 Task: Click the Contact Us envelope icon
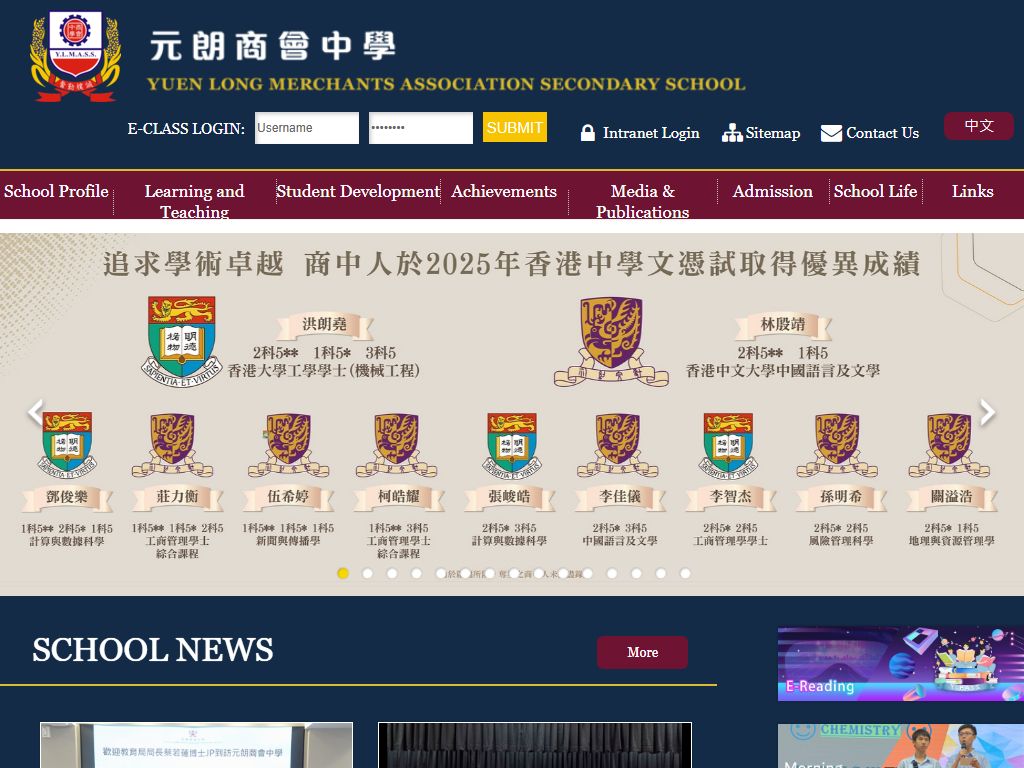pyautogui.click(x=831, y=133)
